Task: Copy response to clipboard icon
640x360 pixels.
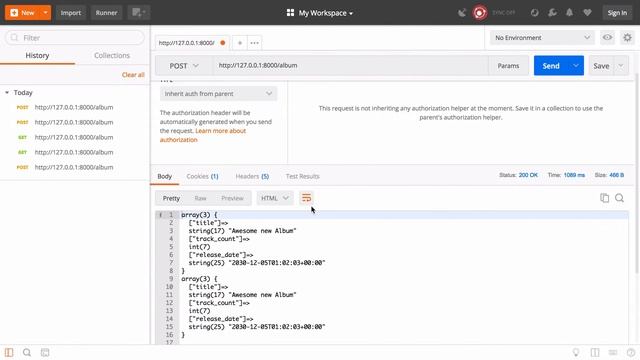Action: tap(604, 198)
